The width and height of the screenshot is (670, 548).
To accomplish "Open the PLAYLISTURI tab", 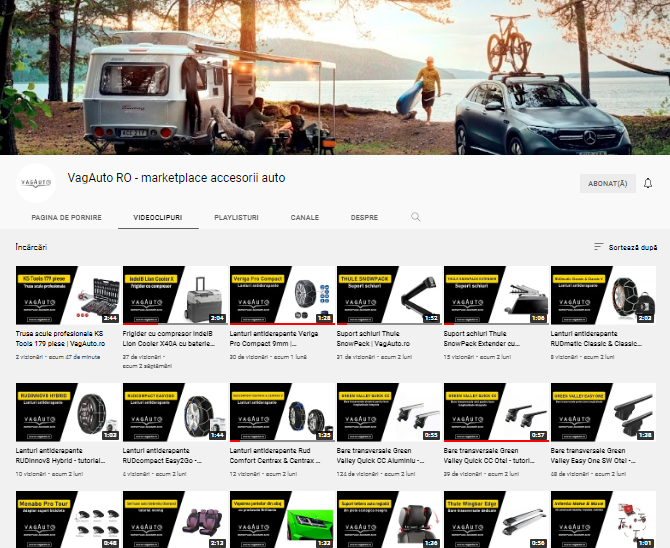I will [x=236, y=217].
